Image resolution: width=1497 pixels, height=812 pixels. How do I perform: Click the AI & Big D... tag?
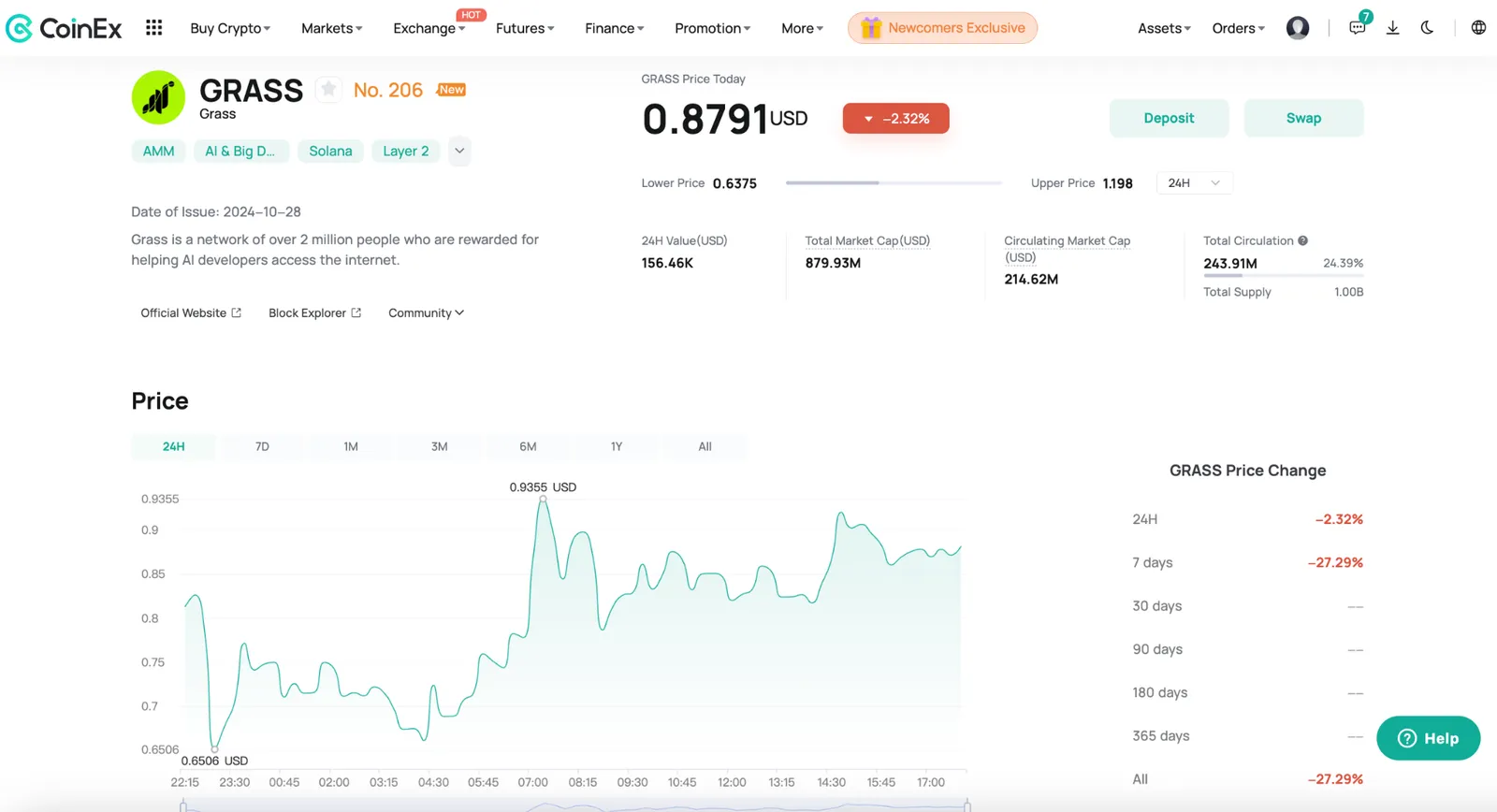pos(240,151)
